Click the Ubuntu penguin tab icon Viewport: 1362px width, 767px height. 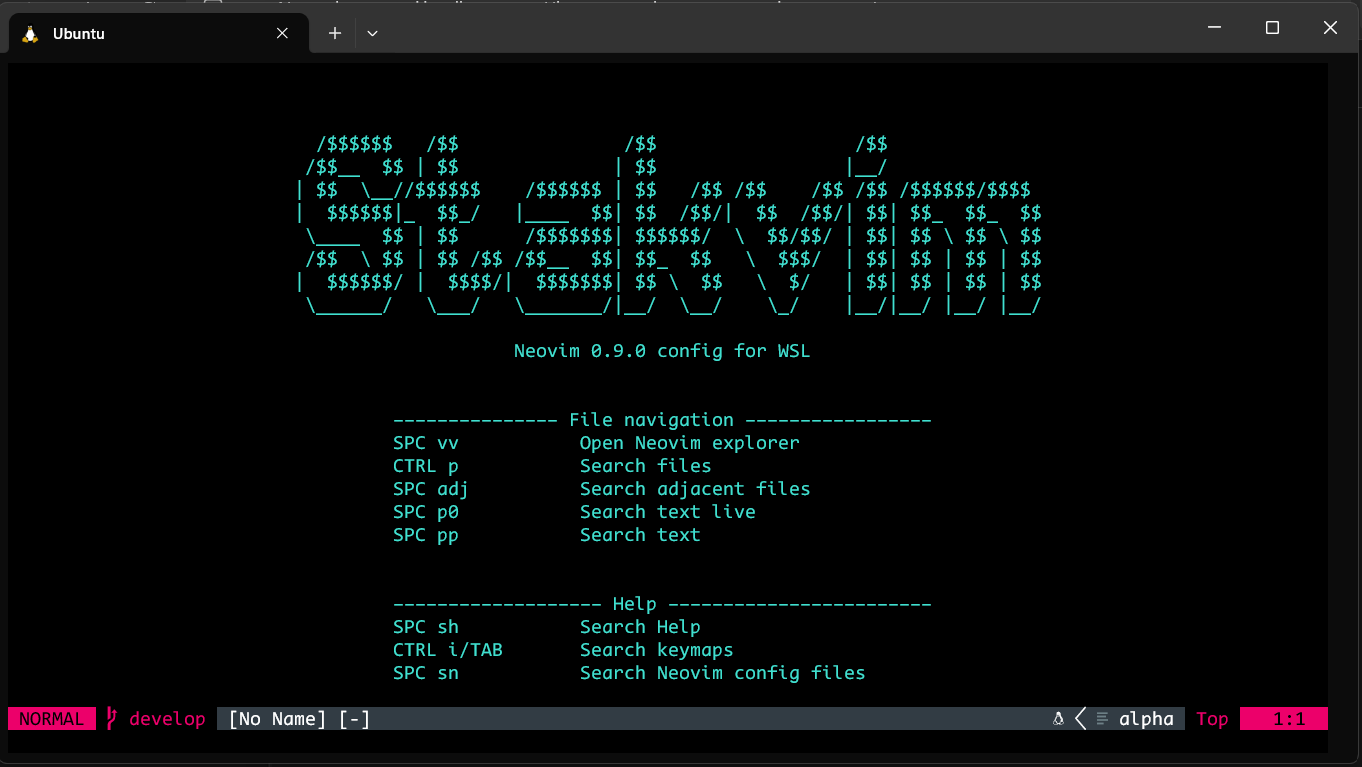coord(30,33)
